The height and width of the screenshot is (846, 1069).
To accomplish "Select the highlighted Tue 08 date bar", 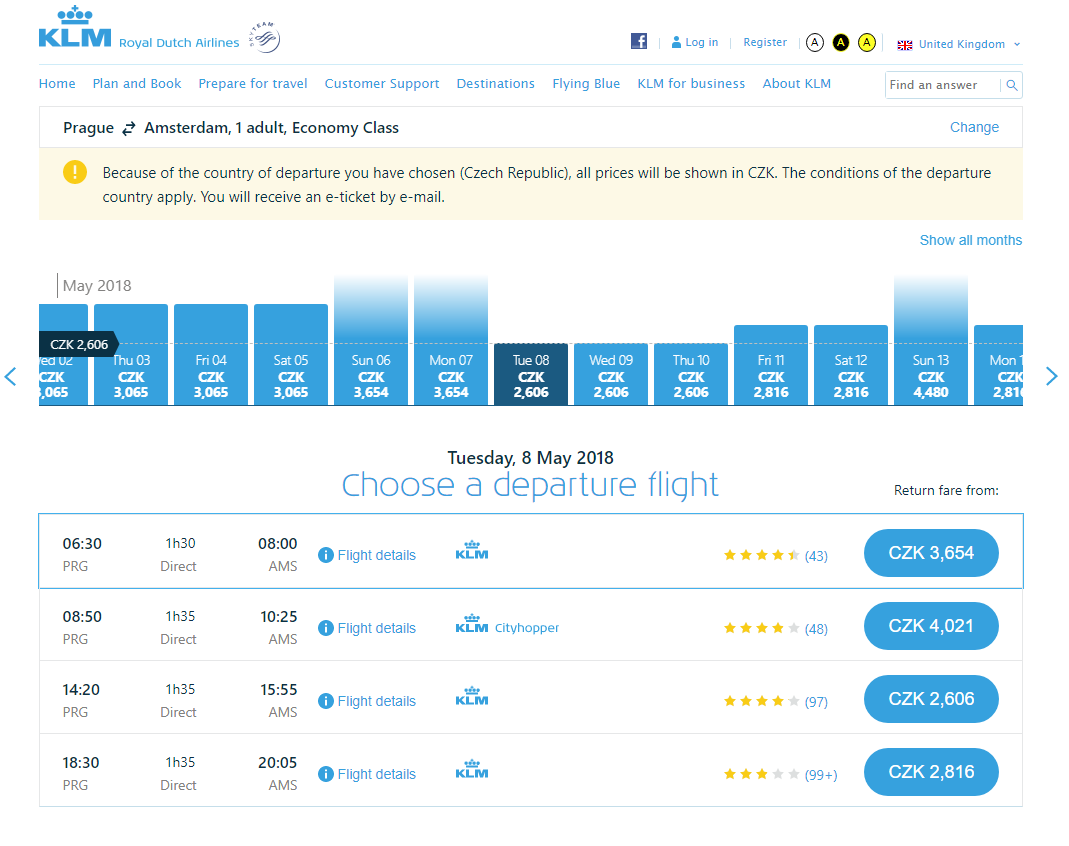I will (531, 374).
